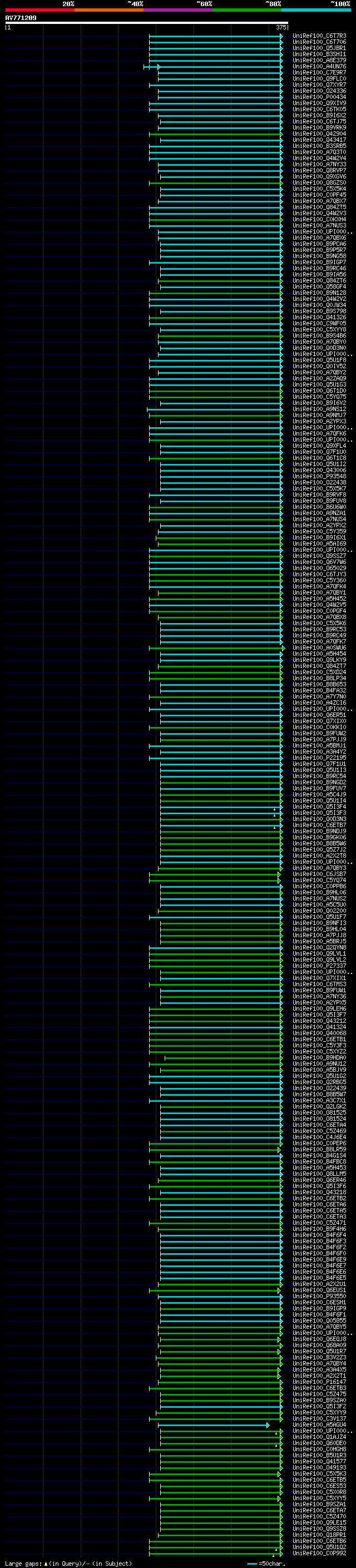Select hit UniRef100_B4FA32

click(319, 690)
